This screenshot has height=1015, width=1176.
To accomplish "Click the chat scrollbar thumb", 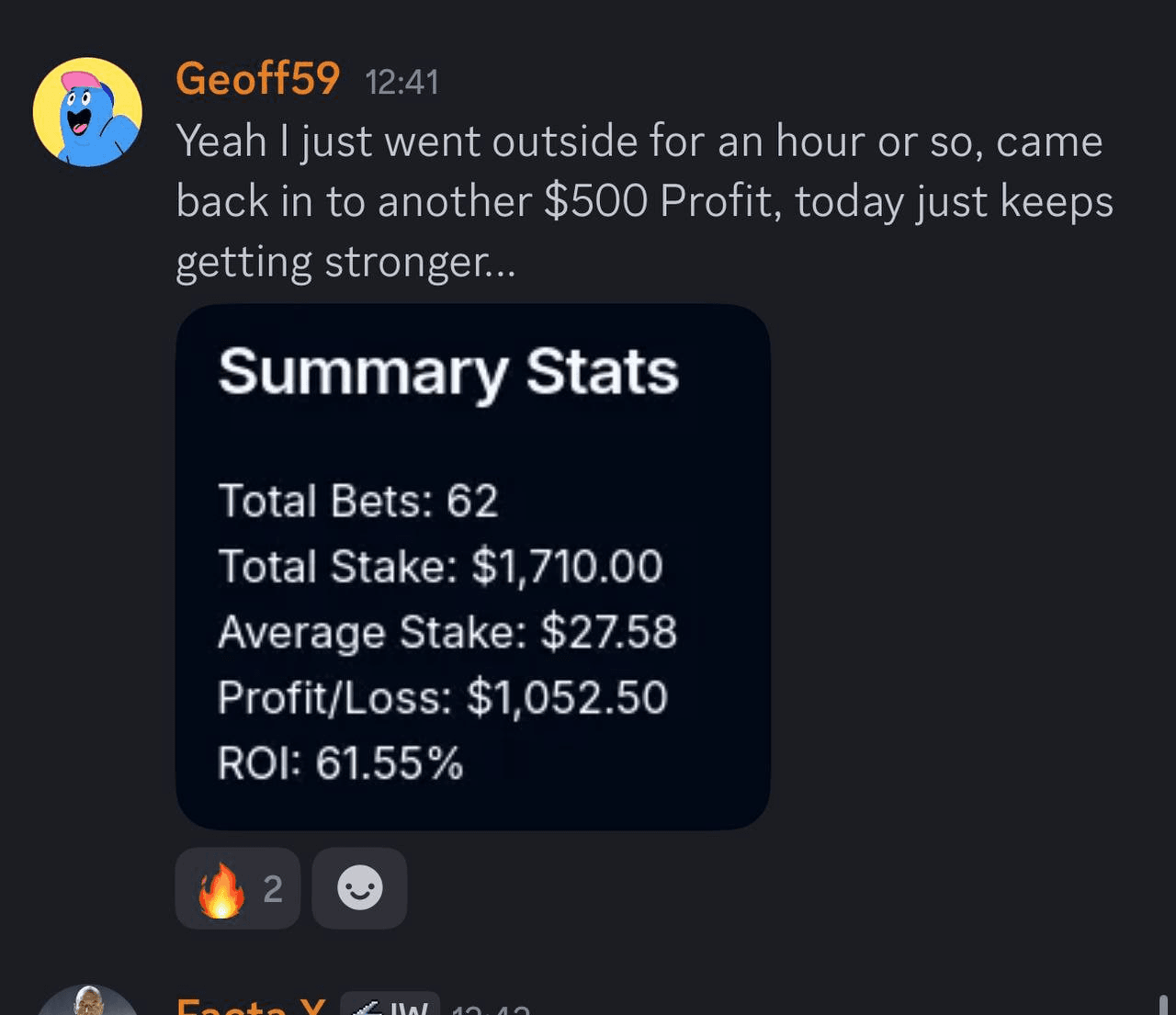I will point(1163,1004).
